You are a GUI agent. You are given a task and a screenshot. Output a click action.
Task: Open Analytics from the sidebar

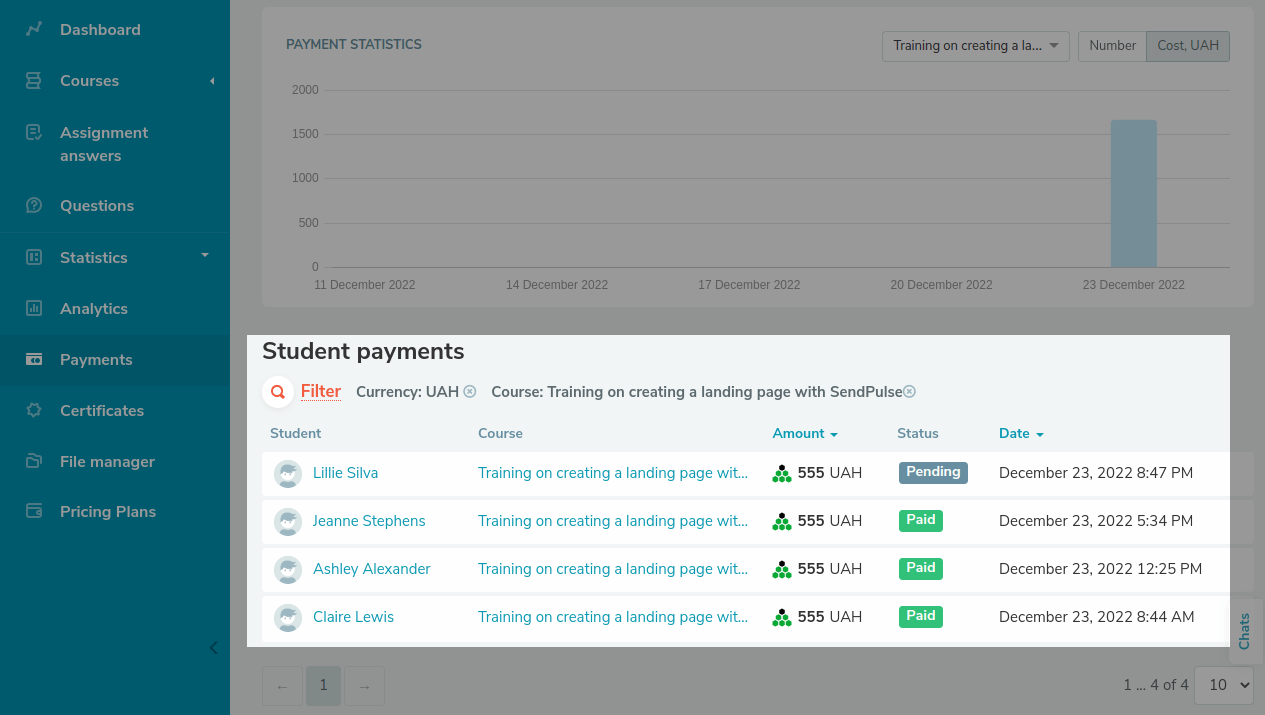click(x=93, y=308)
